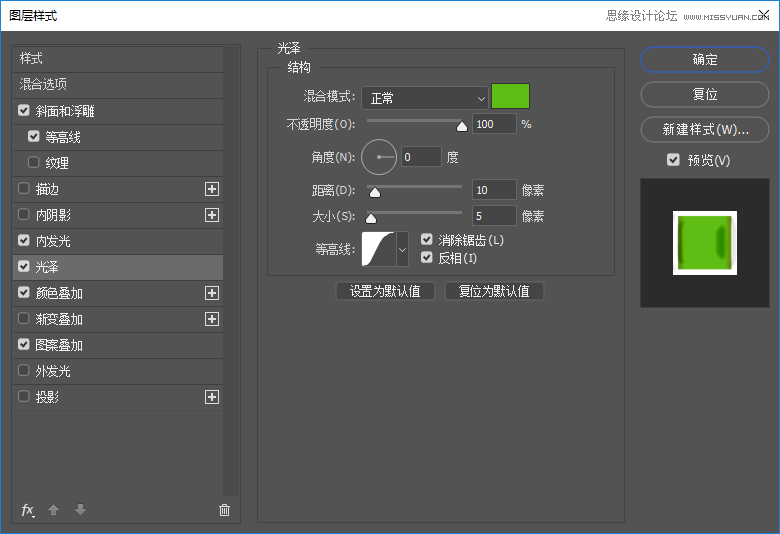780x534 pixels.
Task: Add another 描边 effect with plus icon
Action: (x=212, y=189)
